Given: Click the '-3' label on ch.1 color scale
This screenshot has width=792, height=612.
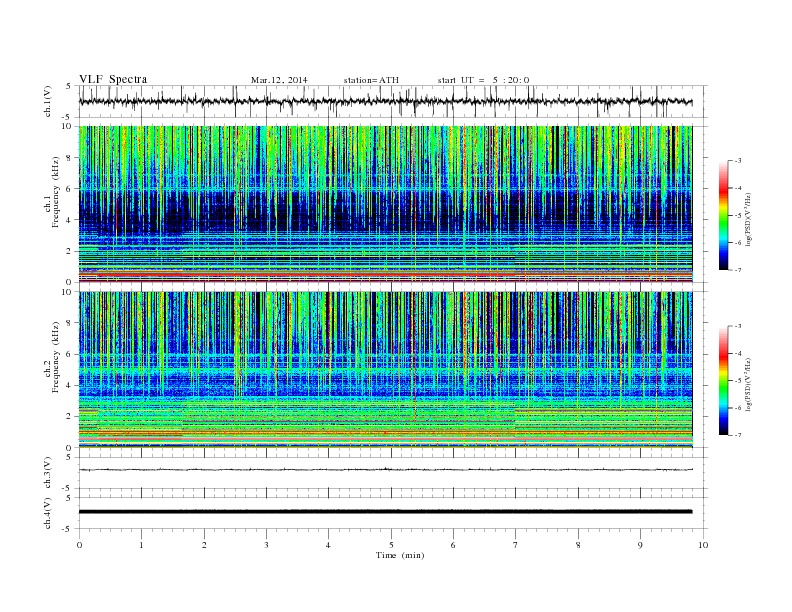Looking at the screenshot, I should pos(737,161).
